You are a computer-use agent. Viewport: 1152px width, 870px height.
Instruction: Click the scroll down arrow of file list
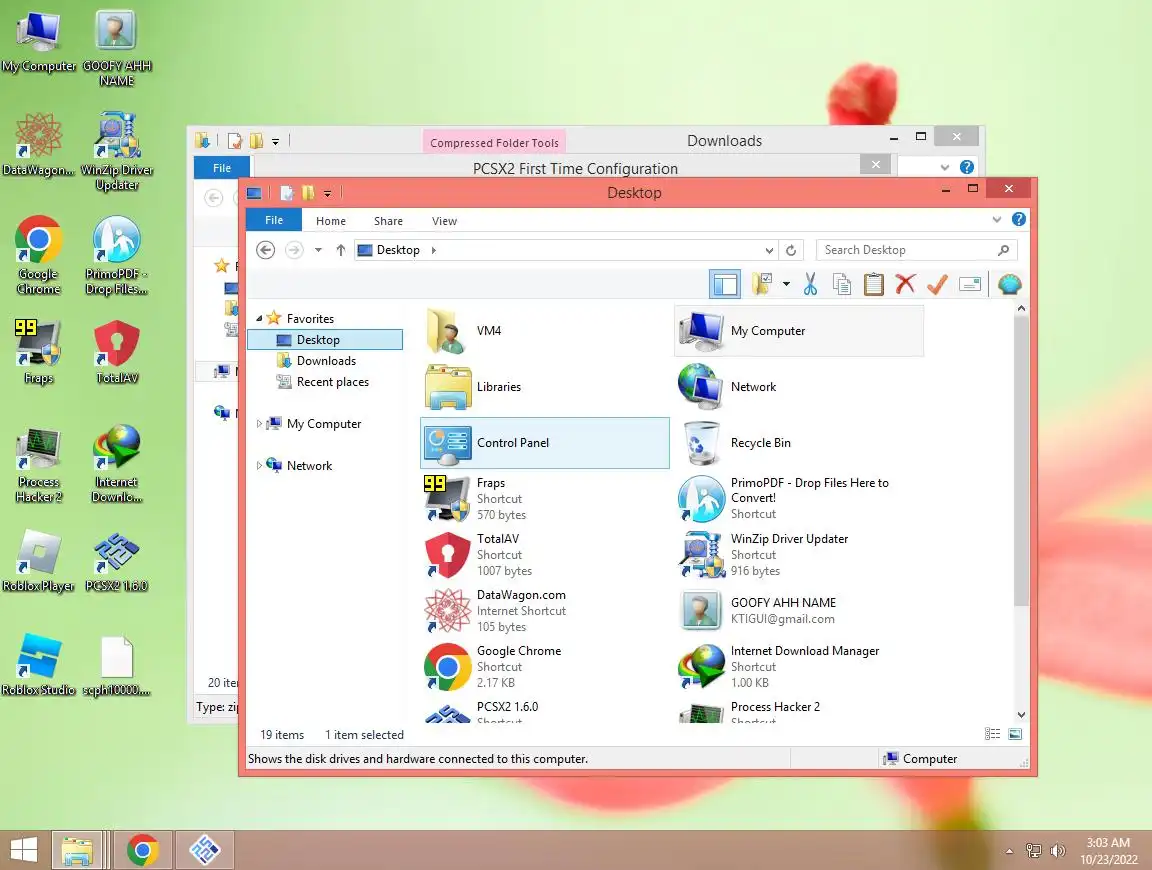[1021, 714]
